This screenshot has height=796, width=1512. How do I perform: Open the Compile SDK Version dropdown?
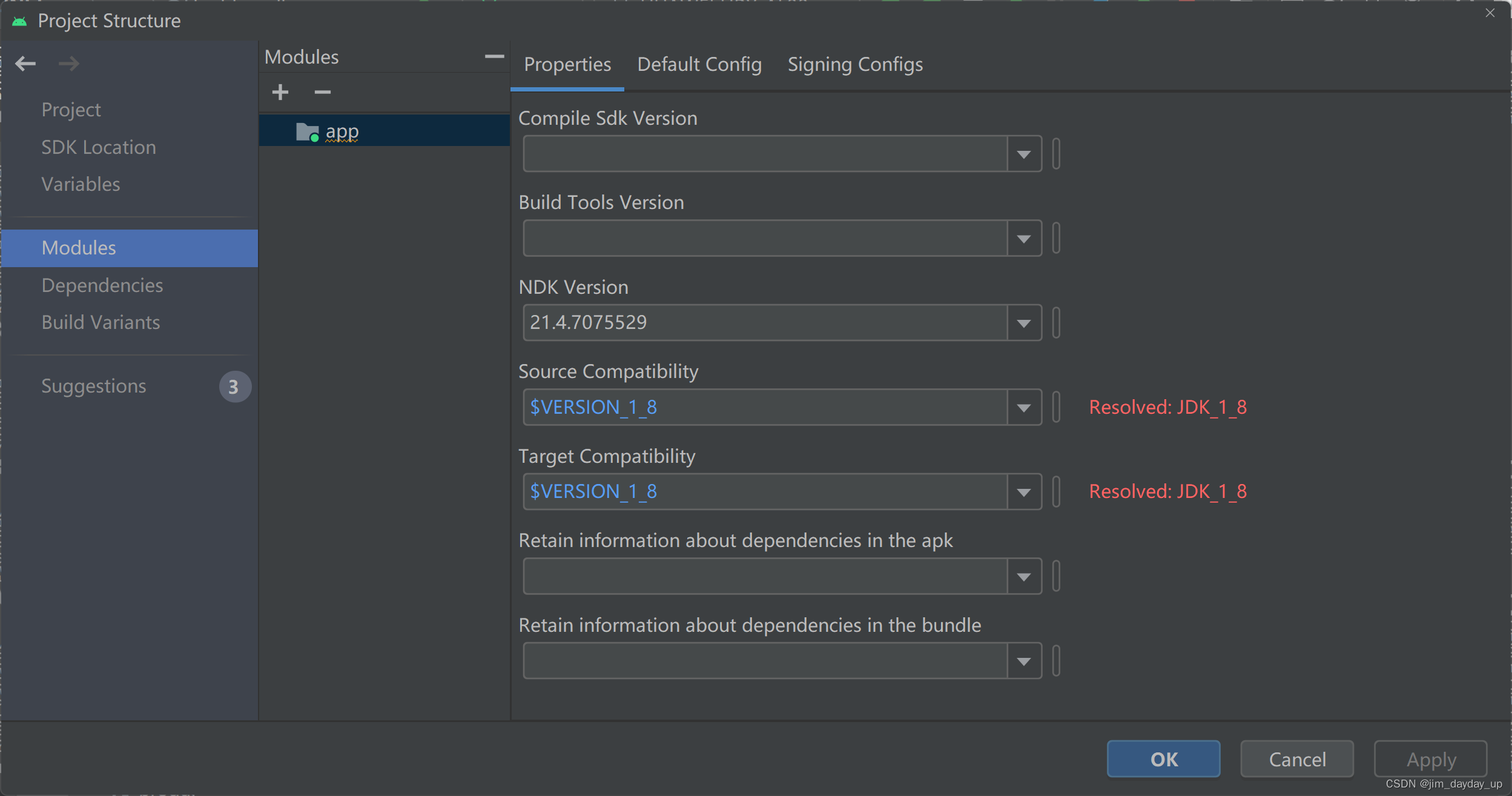click(1025, 154)
